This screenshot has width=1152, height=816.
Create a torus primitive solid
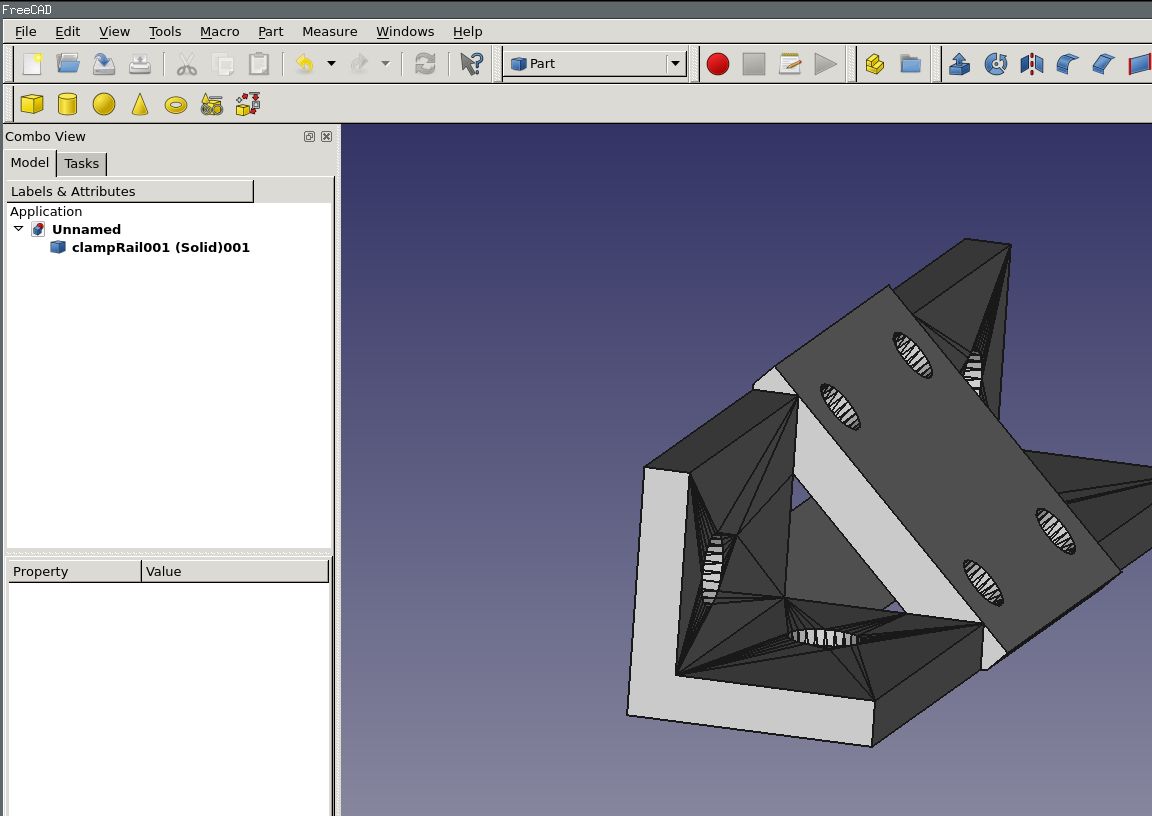(x=176, y=104)
